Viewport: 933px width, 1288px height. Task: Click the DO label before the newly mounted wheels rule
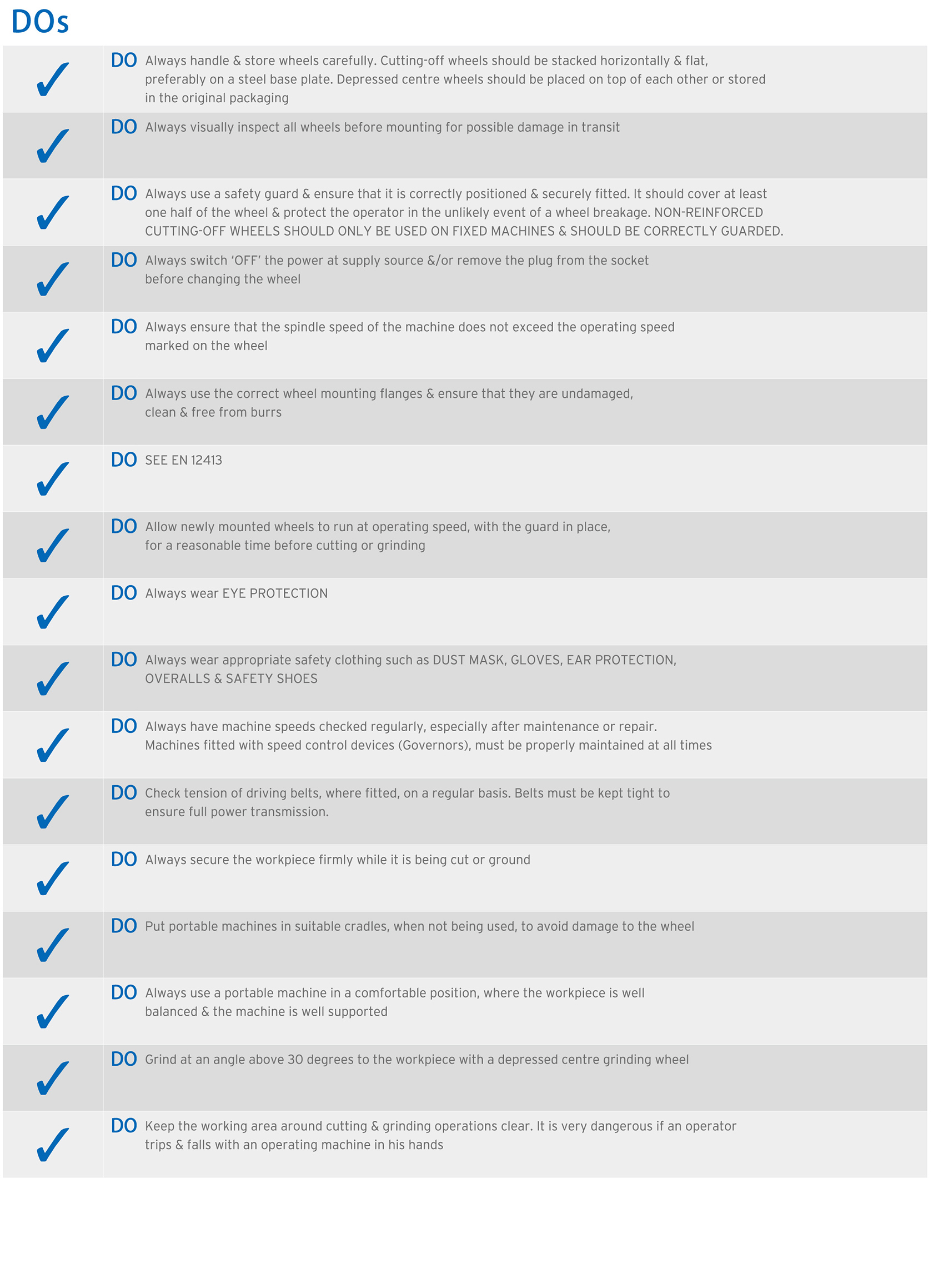pyautogui.click(x=124, y=526)
